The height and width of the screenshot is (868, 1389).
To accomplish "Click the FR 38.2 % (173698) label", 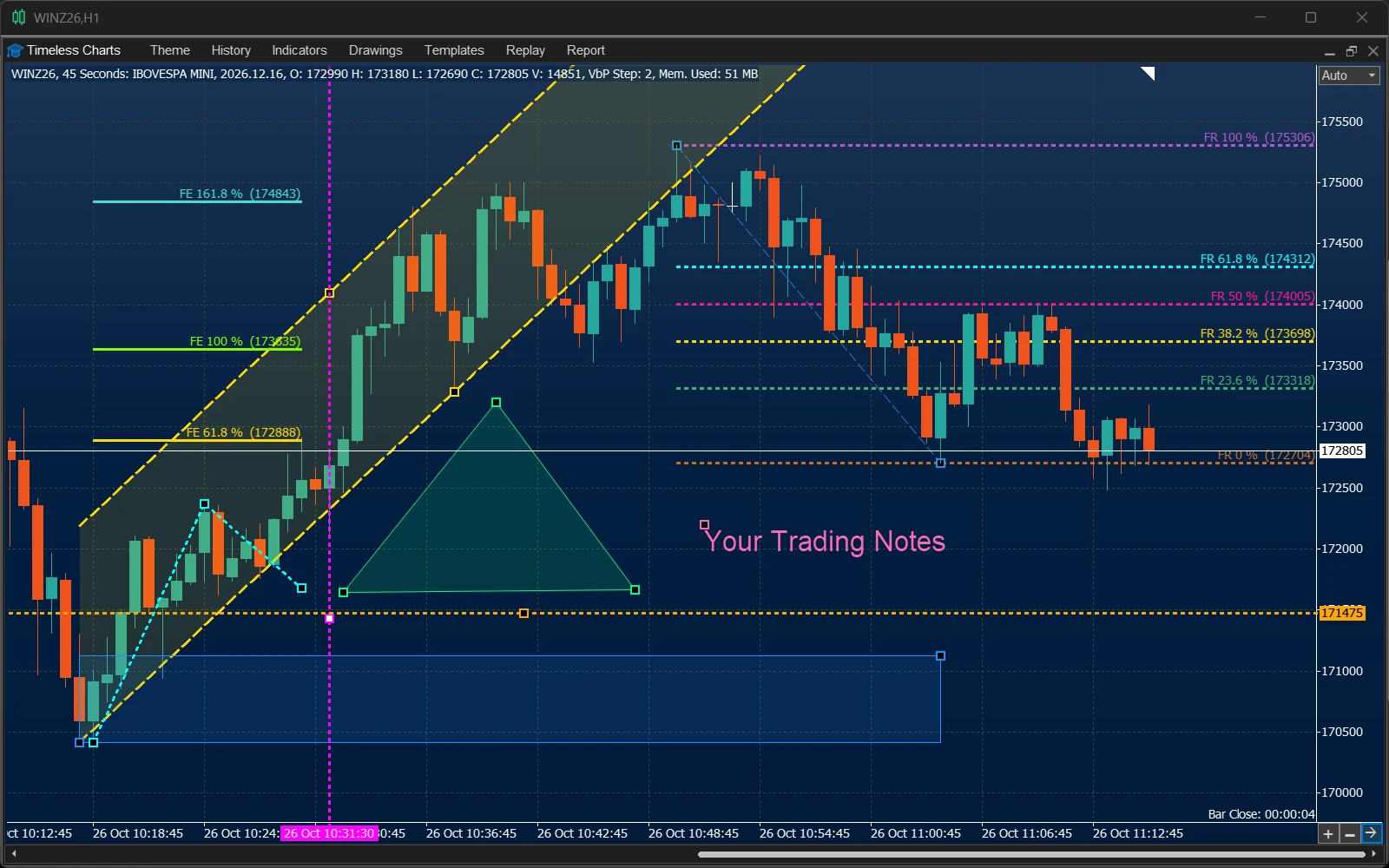I will pyautogui.click(x=1257, y=333).
